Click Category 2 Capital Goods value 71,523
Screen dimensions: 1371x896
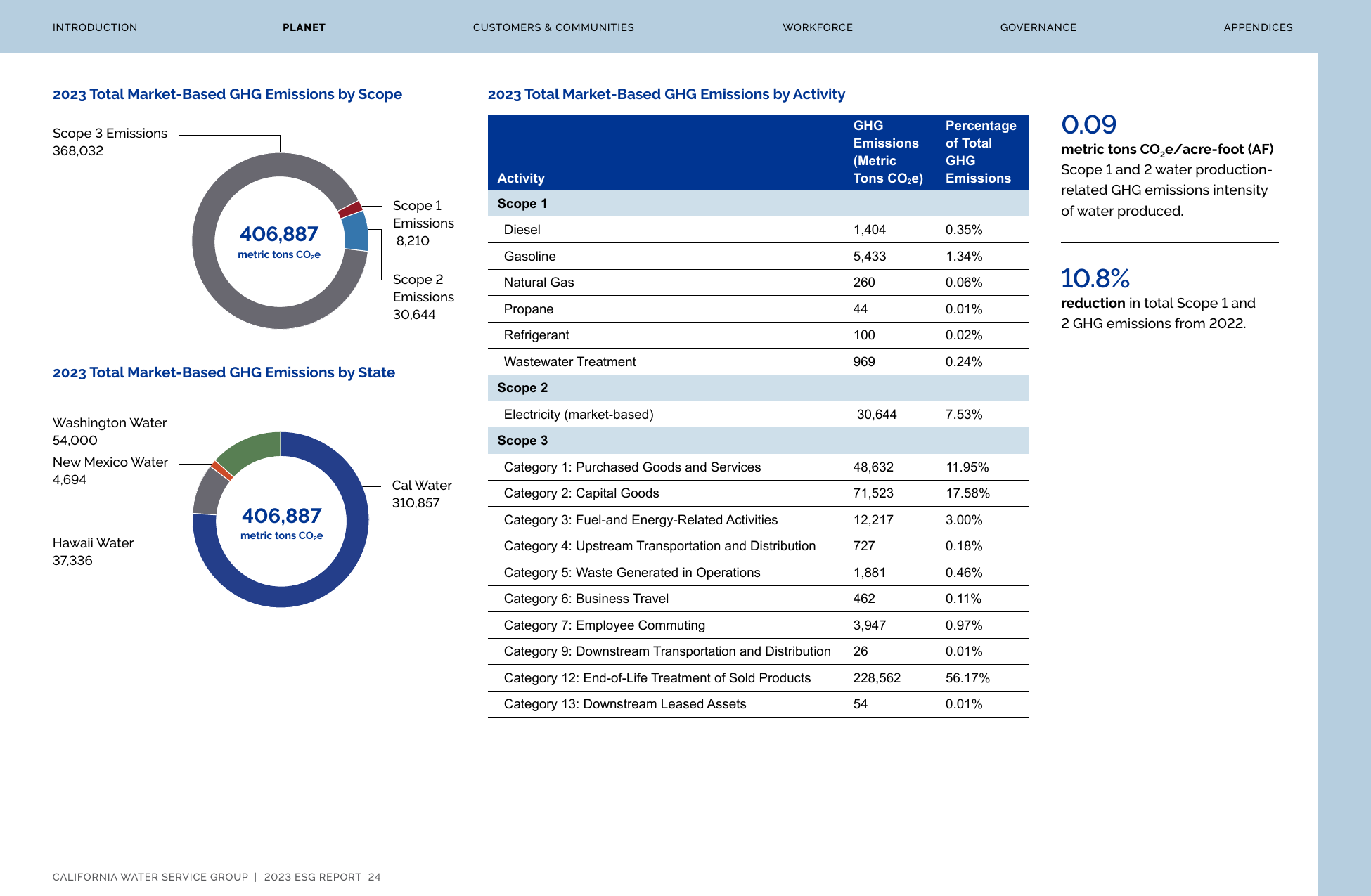873,493
